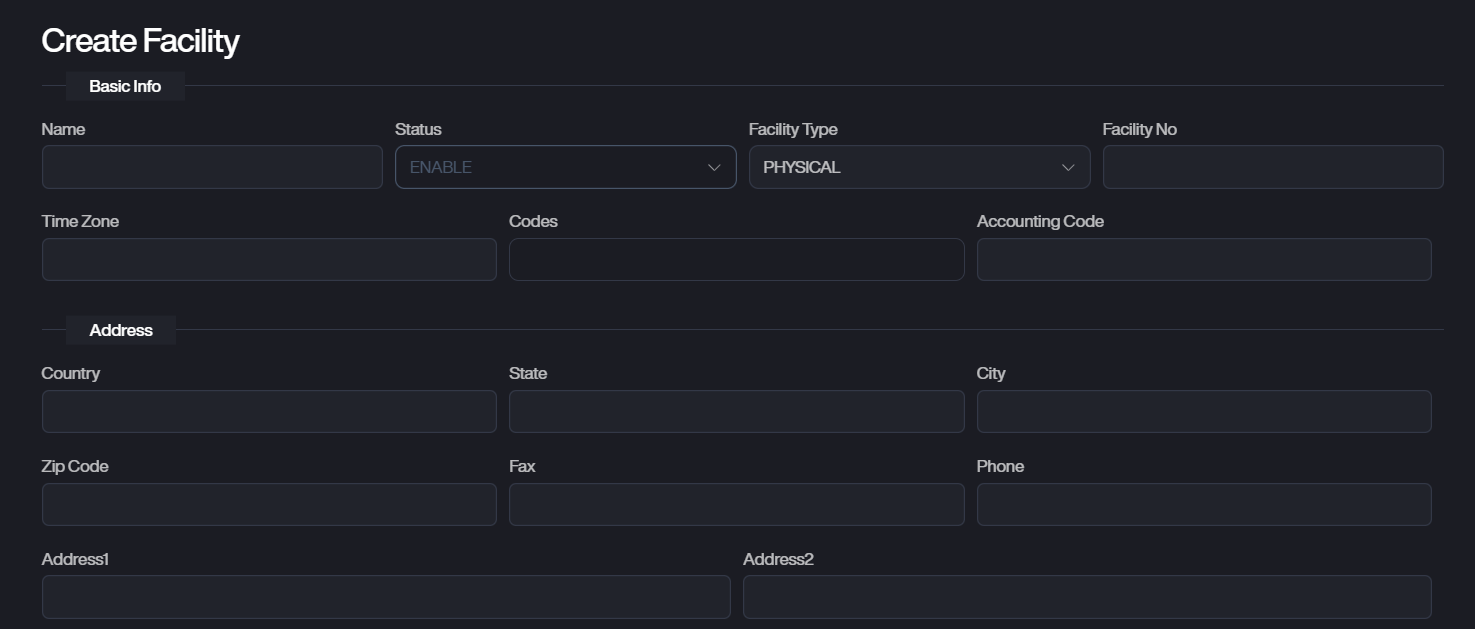Click the Fax number field
This screenshot has width=1475, height=629.
[x=736, y=504]
